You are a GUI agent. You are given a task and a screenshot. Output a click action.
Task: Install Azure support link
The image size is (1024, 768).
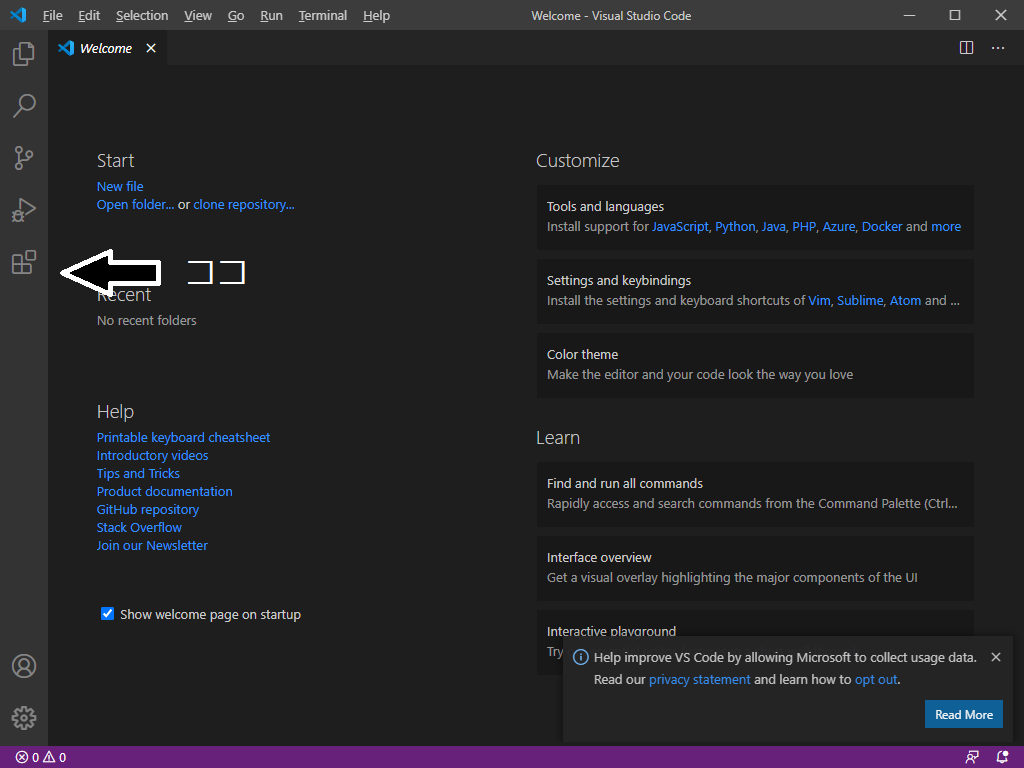[x=839, y=227]
